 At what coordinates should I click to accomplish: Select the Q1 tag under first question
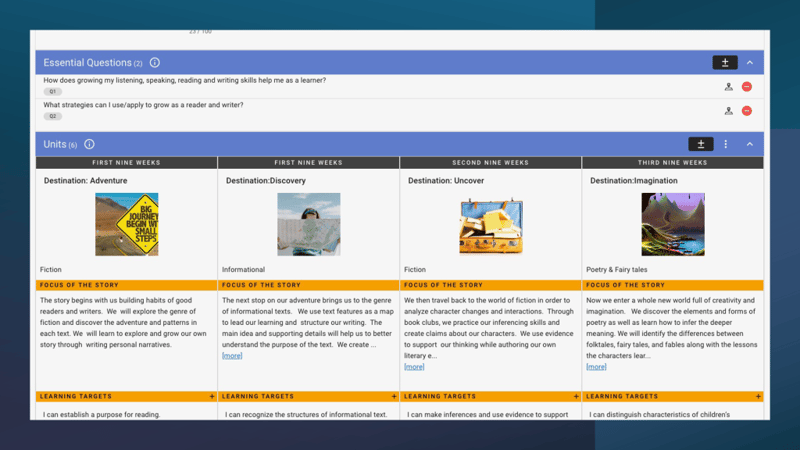click(x=53, y=91)
